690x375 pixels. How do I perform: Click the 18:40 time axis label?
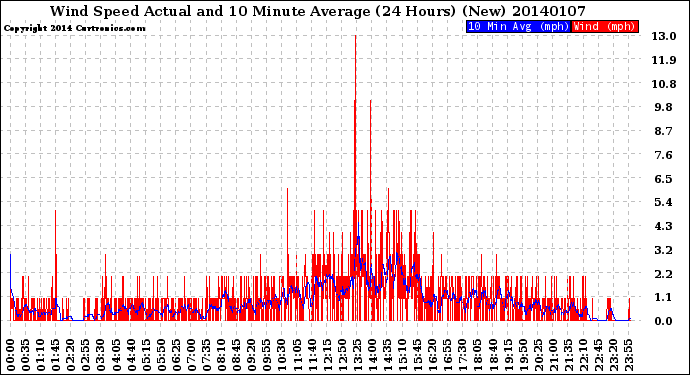[493, 355]
